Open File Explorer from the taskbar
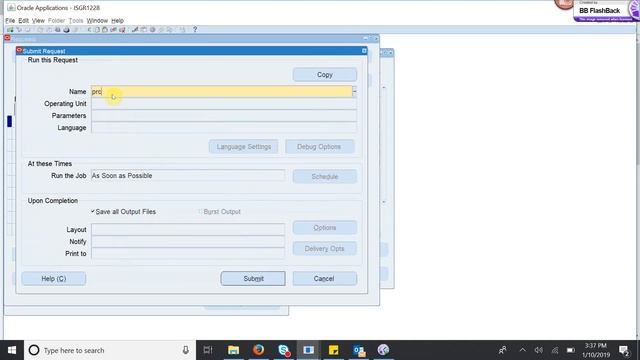Viewport: 640px width, 360px height. (233, 350)
